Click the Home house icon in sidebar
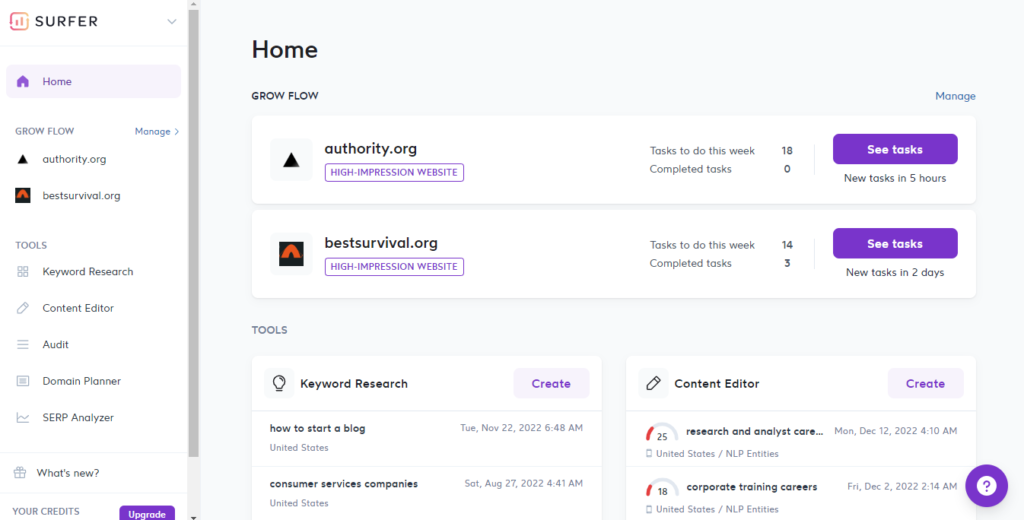The image size is (1024, 520). click(x=23, y=82)
